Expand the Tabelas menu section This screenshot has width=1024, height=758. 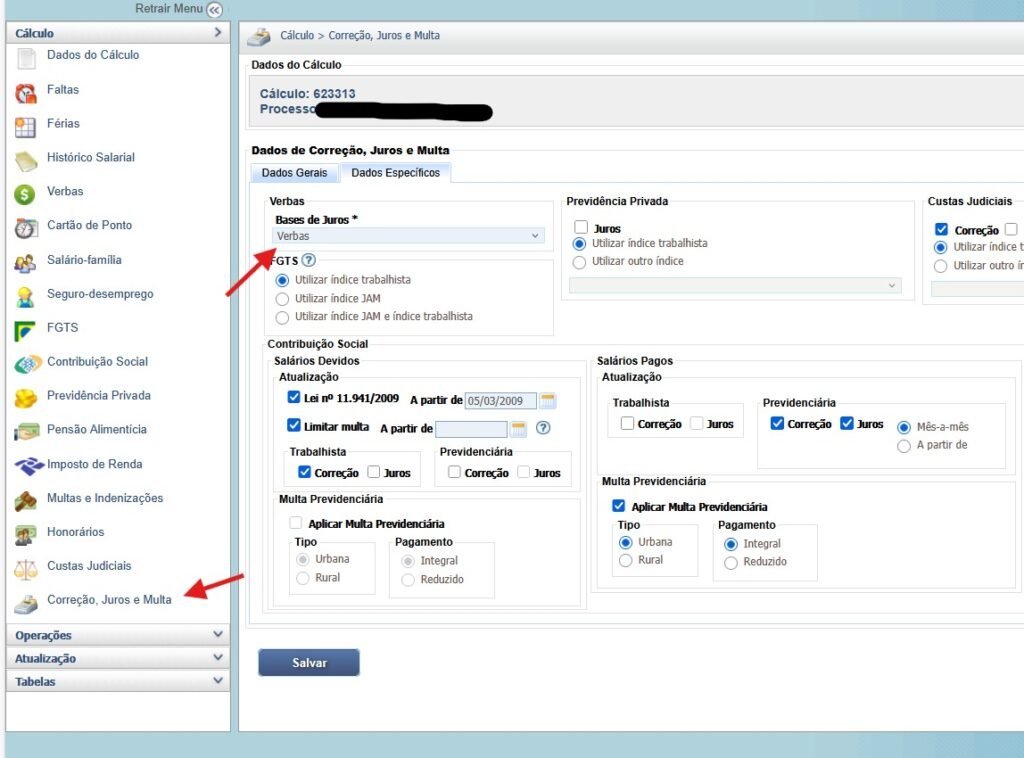pyautogui.click(x=117, y=681)
